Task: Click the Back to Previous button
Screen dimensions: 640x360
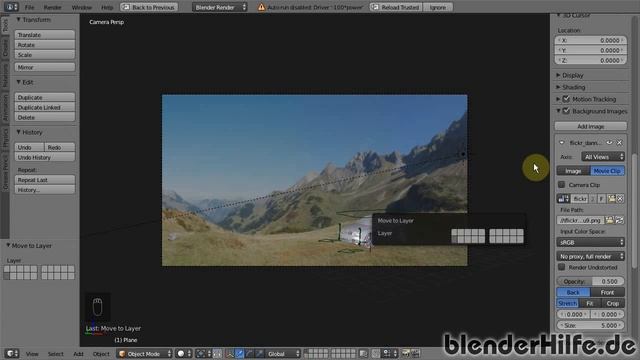Action: (149, 7)
